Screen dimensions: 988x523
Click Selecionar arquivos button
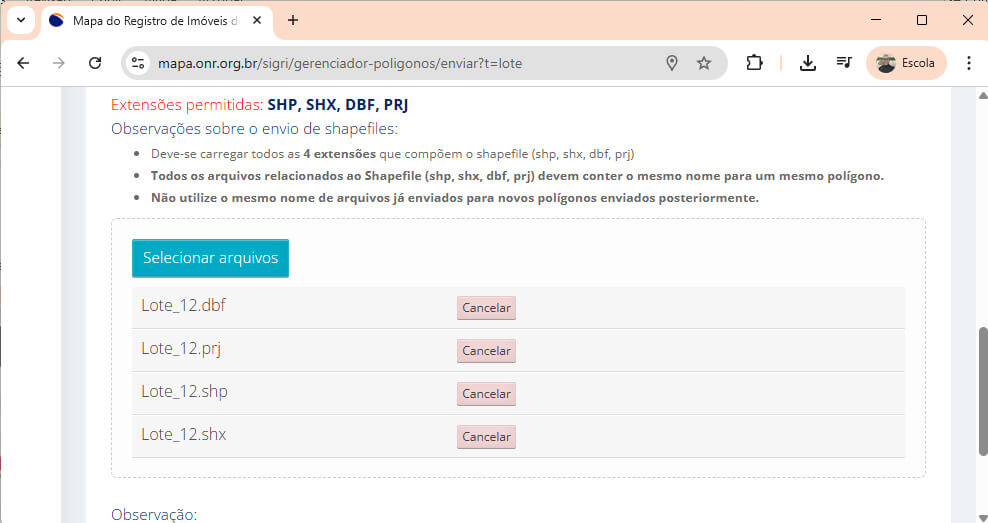[x=210, y=258]
